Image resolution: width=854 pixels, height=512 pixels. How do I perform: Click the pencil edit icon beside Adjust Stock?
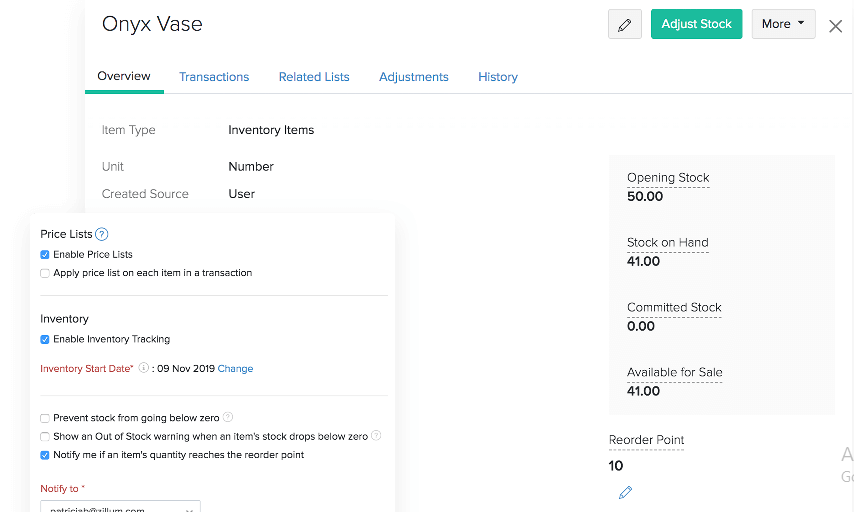click(x=624, y=24)
